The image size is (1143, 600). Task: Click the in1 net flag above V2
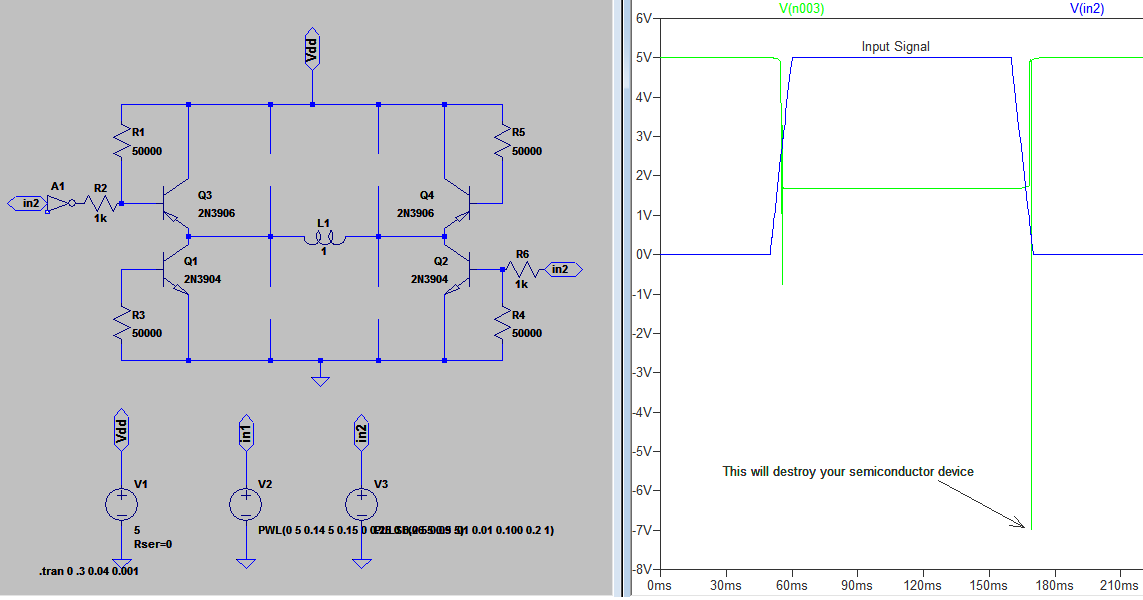tap(246, 432)
